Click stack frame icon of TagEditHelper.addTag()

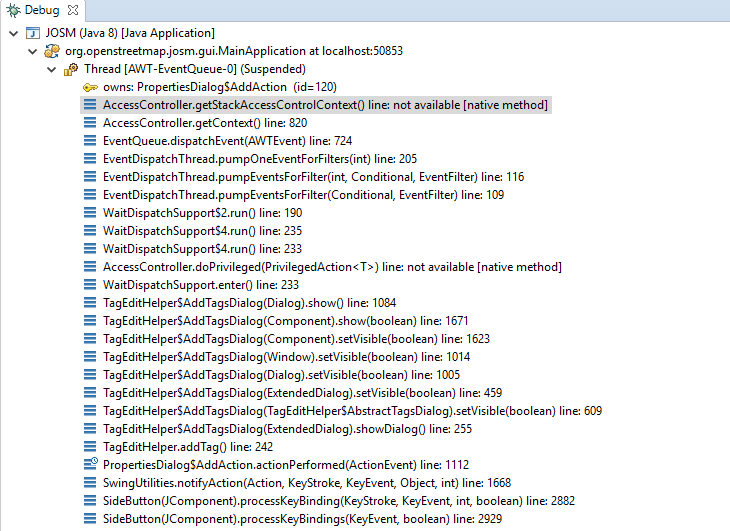(90, 447)
